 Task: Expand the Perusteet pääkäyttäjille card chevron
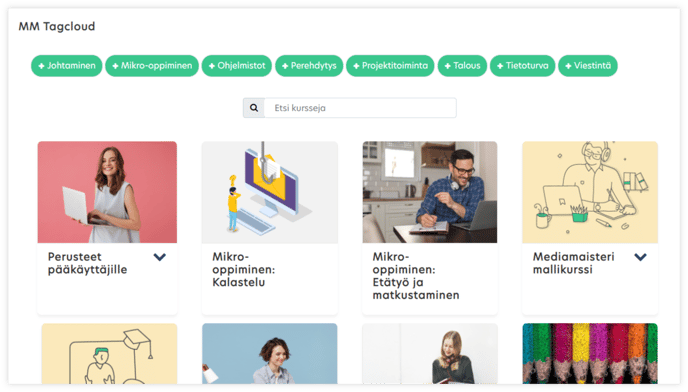pyautogui.click(x=160, y=257)
